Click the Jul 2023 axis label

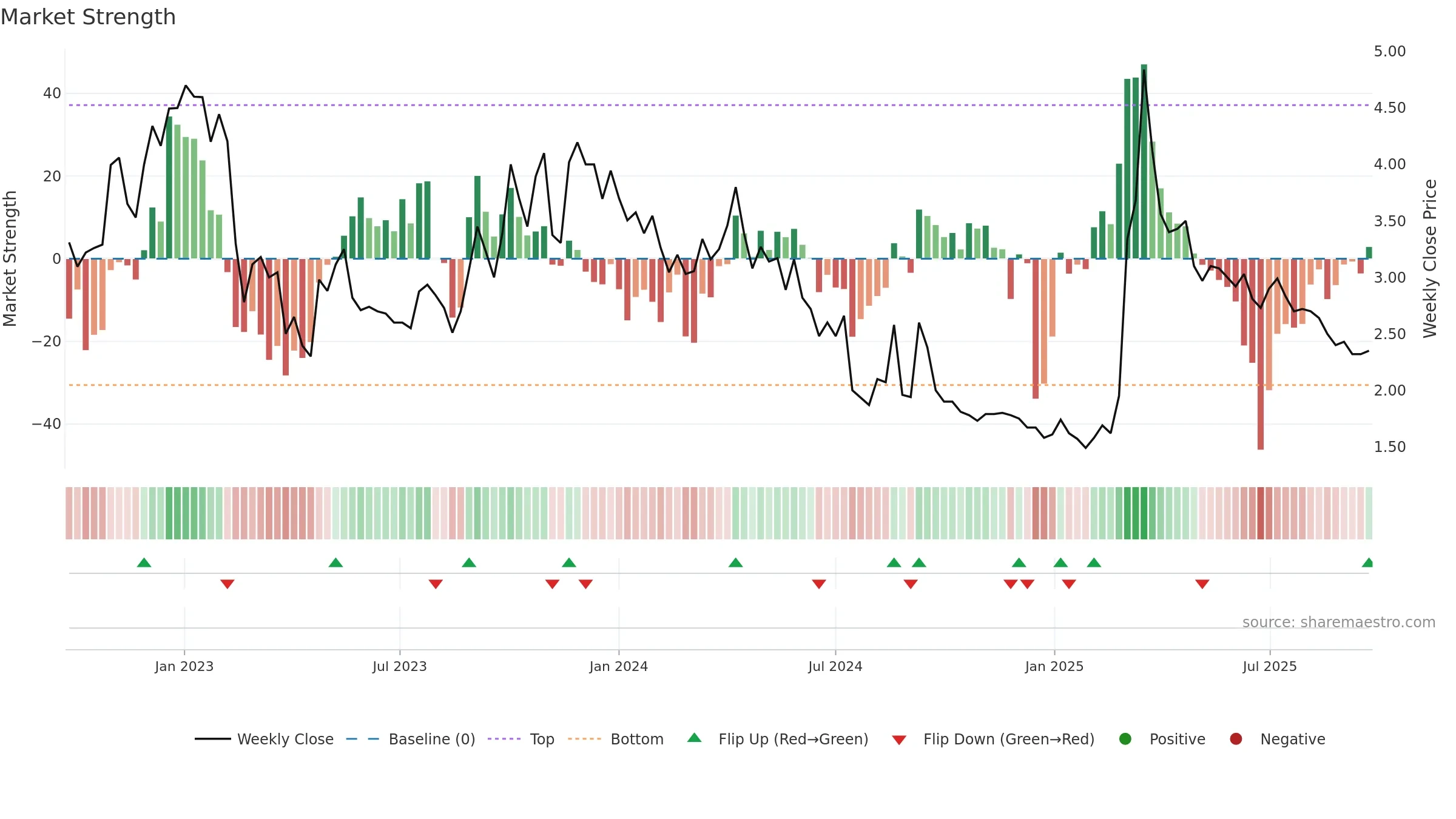pyautogui.click(x=400, y=666)
